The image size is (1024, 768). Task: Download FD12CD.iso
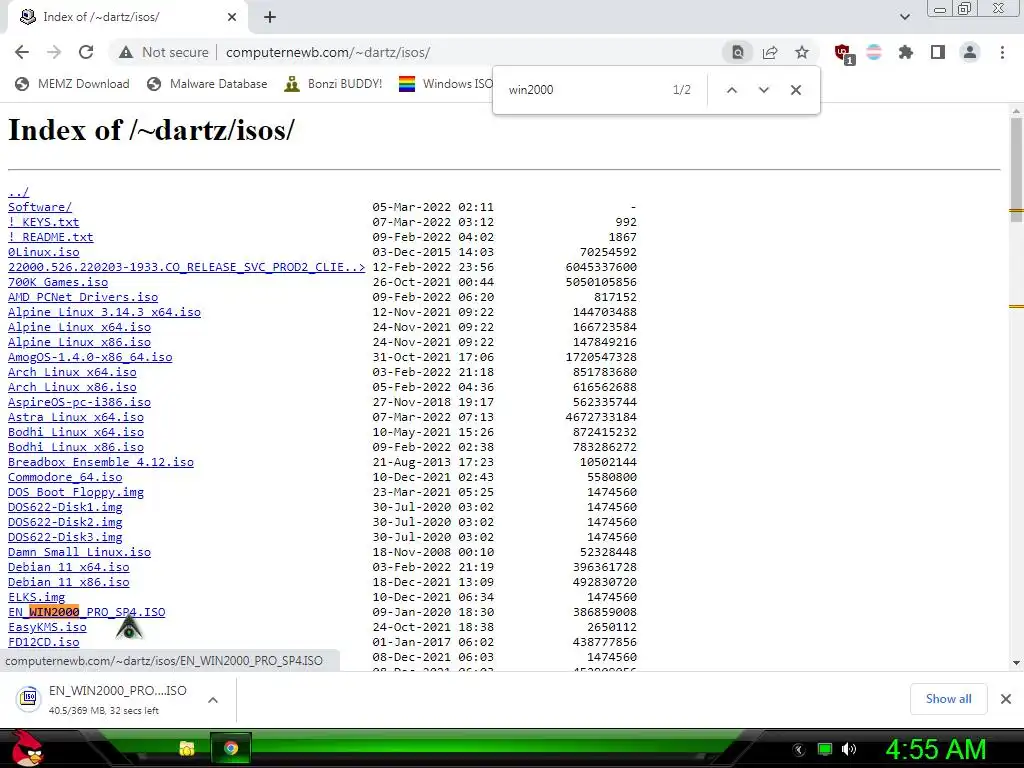coord(43,643)
